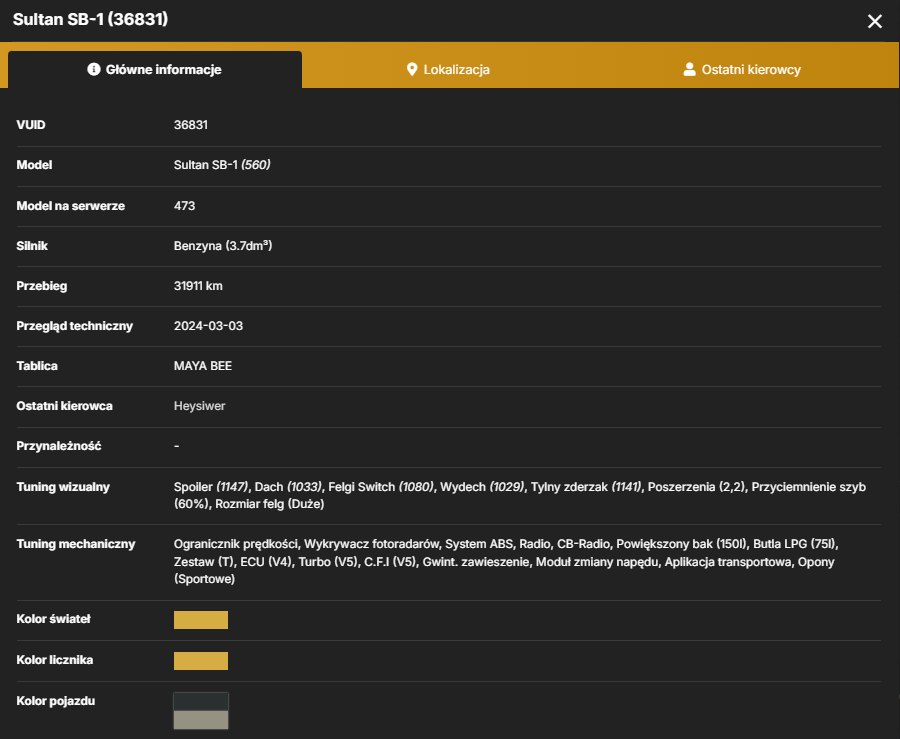
Task: Click the "Przebieg" row label
Action: click(x=42, y=286)
